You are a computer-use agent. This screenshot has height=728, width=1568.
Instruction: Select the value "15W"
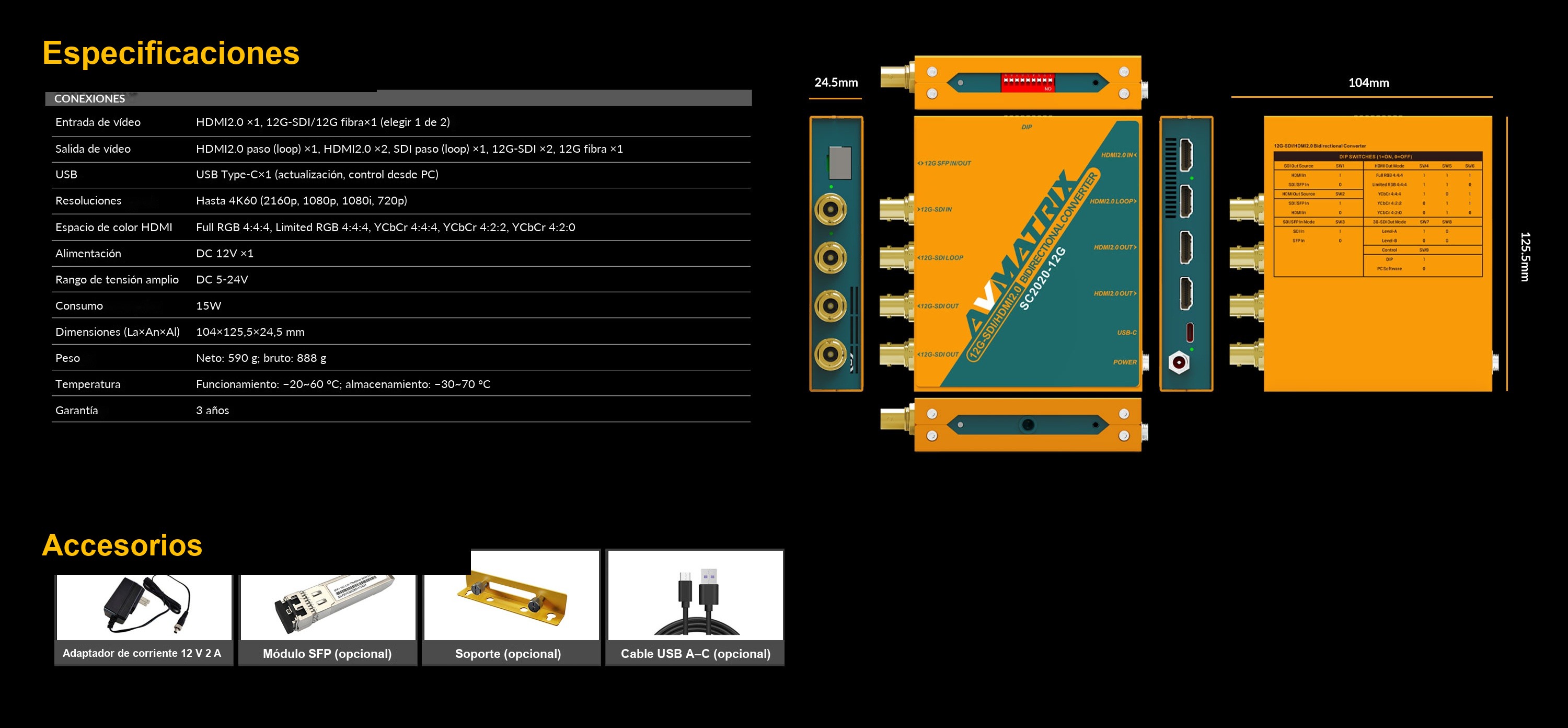(x=209, y=306)
